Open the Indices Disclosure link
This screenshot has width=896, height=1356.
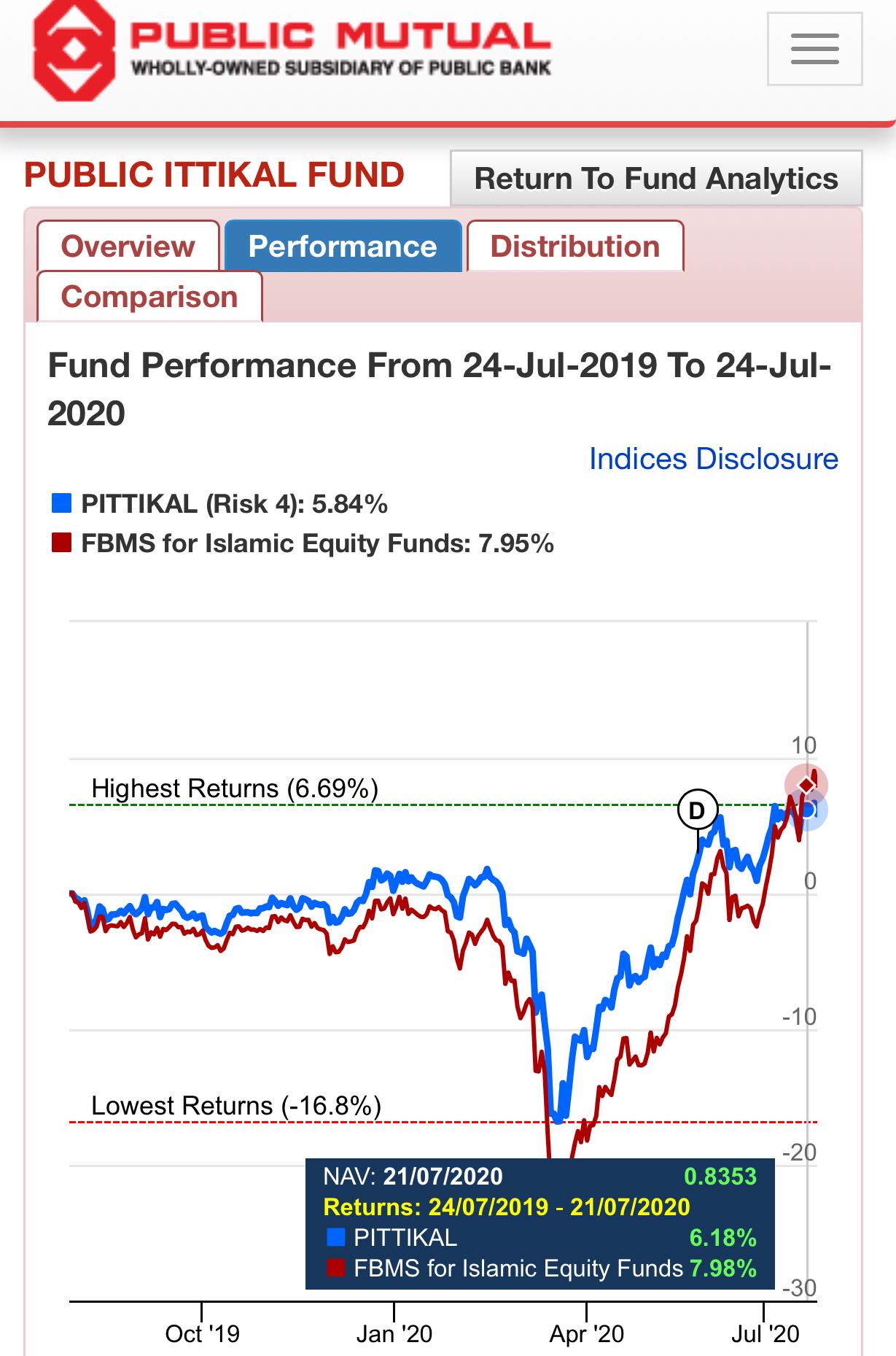[714, 459]
